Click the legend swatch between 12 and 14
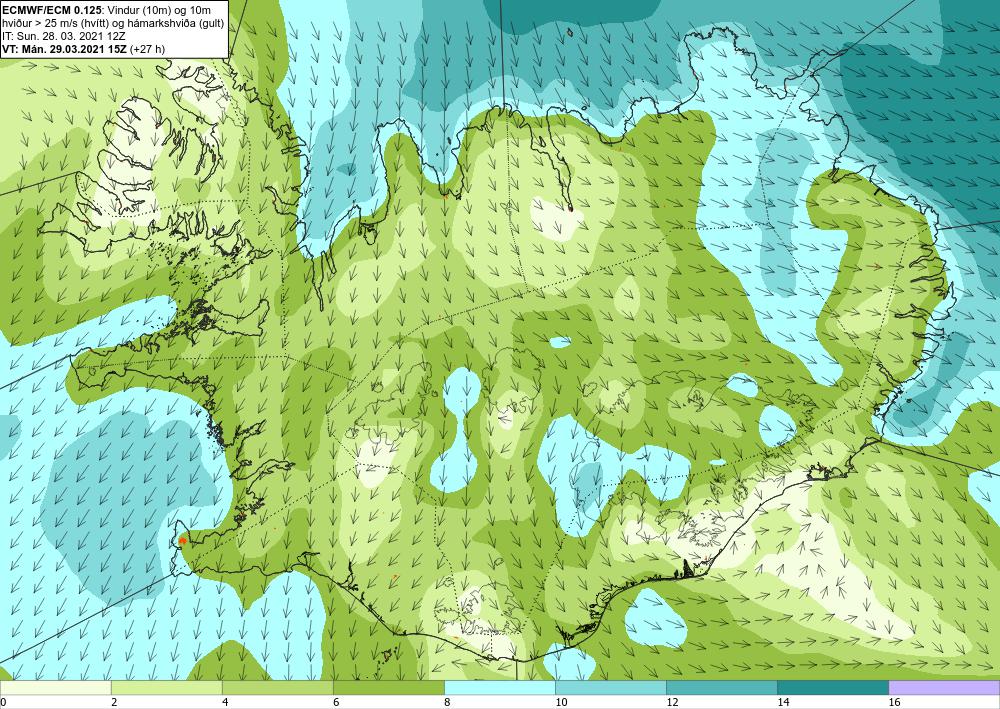The image size is (1000, 709). [722, 687]
